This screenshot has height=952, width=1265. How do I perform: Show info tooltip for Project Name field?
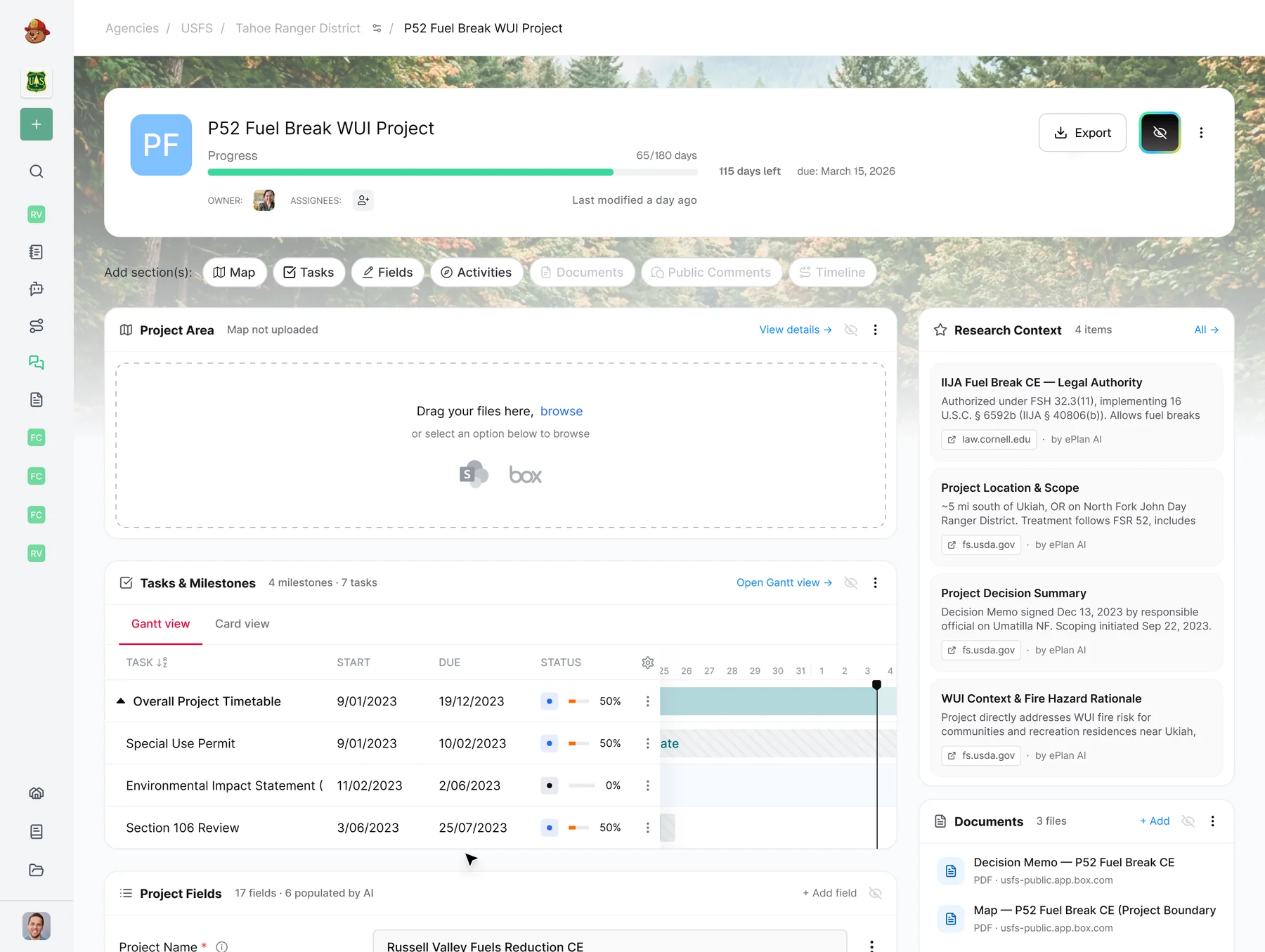222,946
